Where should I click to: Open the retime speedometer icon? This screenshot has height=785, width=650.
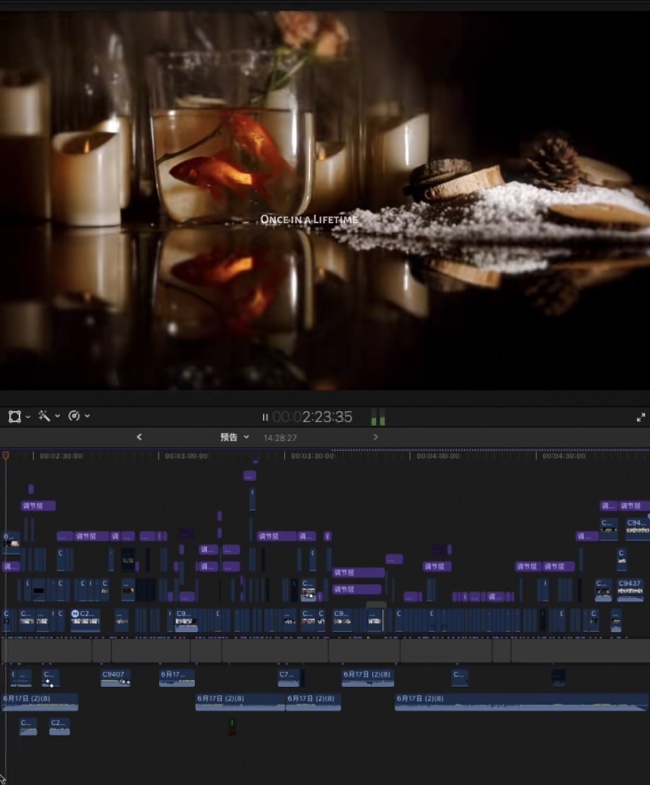pyautogui.click(x=74, y=416)
